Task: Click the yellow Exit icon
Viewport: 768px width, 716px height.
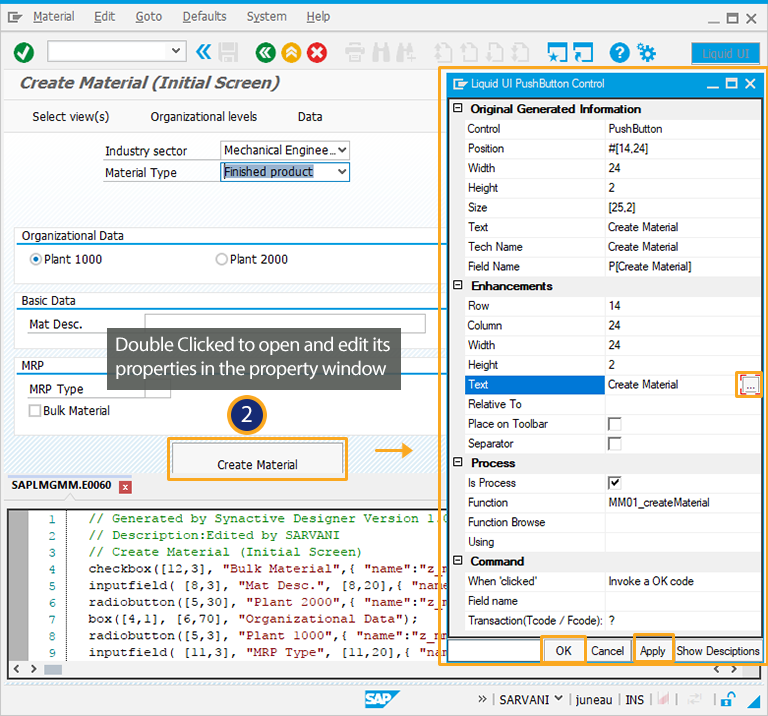Action: [291, 52]
